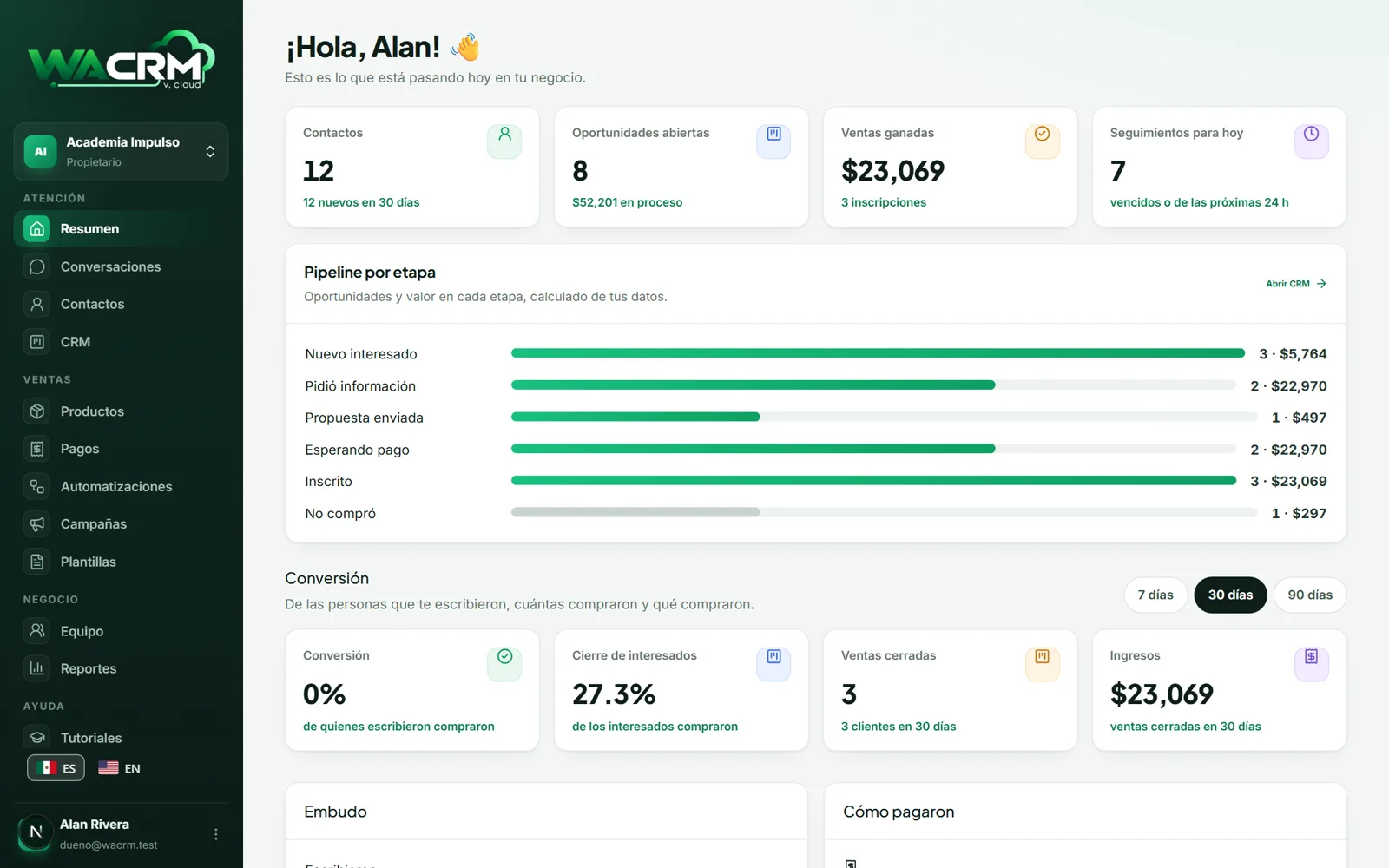Click the No compró pipeline bar
This screenshot has height=868, width=1389.
click(x=884, y=512)
